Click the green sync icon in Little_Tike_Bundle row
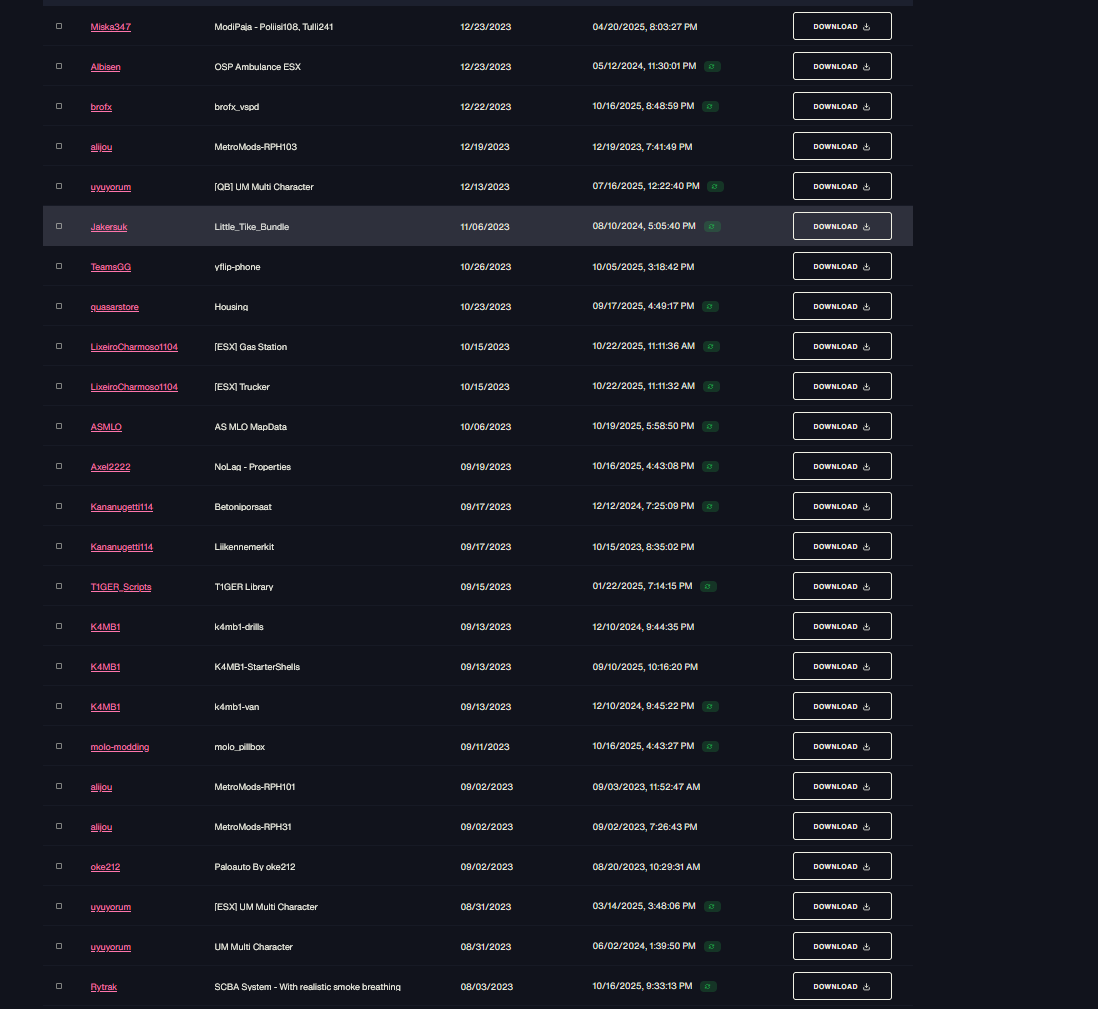This screenshot has height=1009, width=1098. click(x=712, y=226)
